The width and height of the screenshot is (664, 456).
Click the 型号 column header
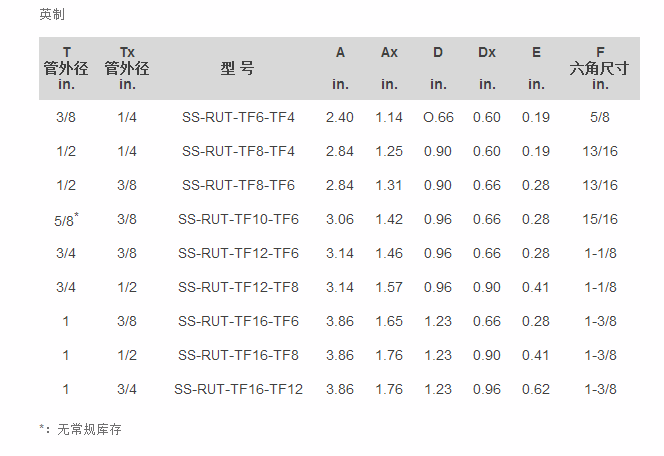tap(237, 68)
